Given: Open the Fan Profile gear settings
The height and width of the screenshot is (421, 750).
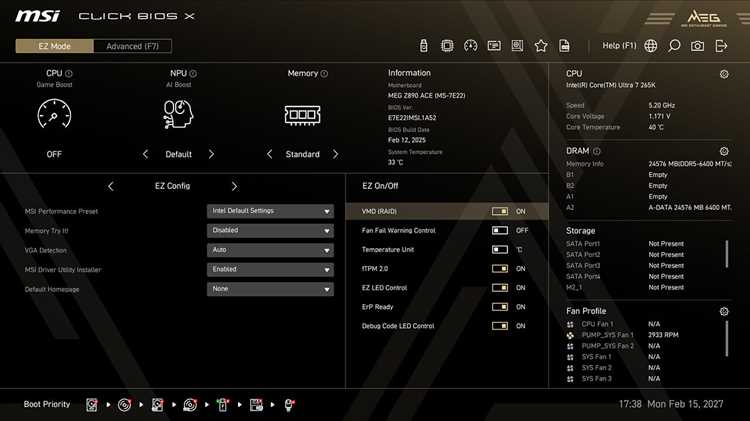Looking at the screenshot, I should [724, 311].
